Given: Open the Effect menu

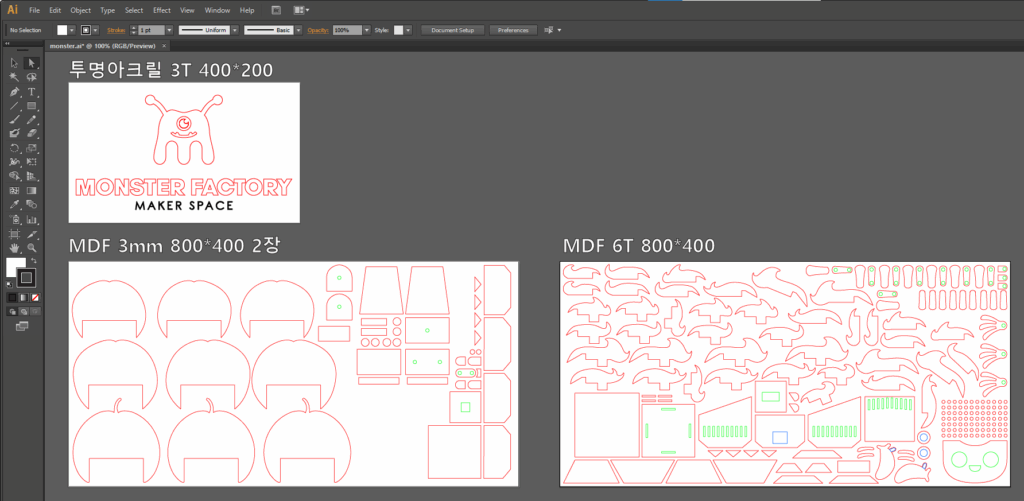Looking at the screenshot, I should (x=162, y=10).
